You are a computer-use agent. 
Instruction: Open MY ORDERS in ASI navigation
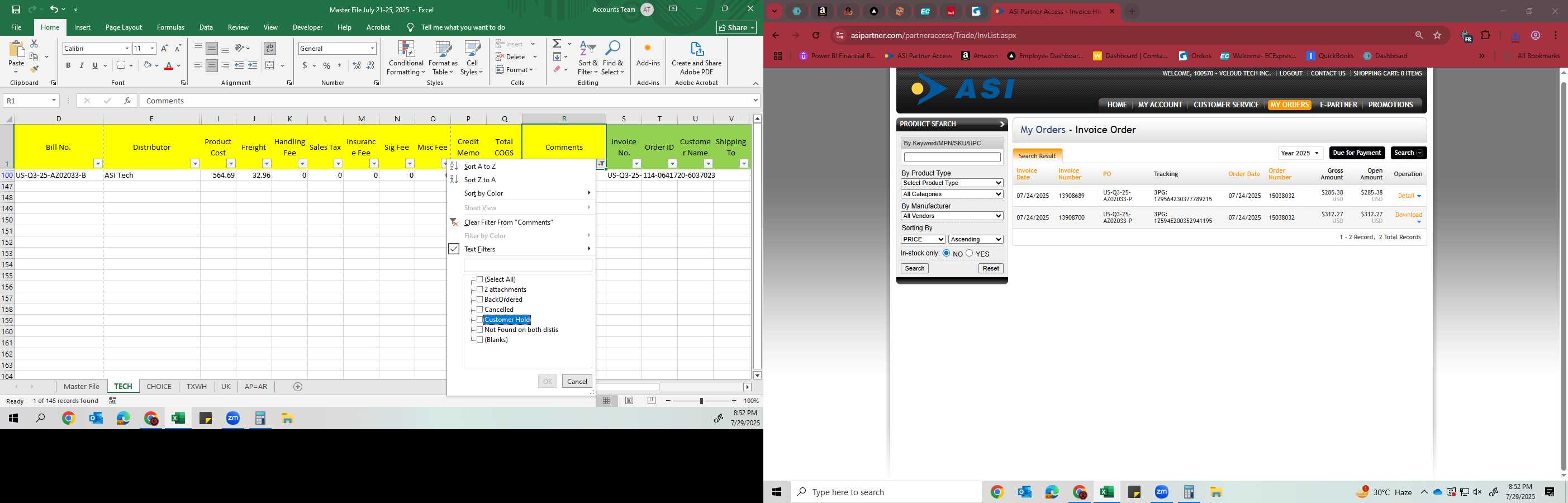point(1289,105)
